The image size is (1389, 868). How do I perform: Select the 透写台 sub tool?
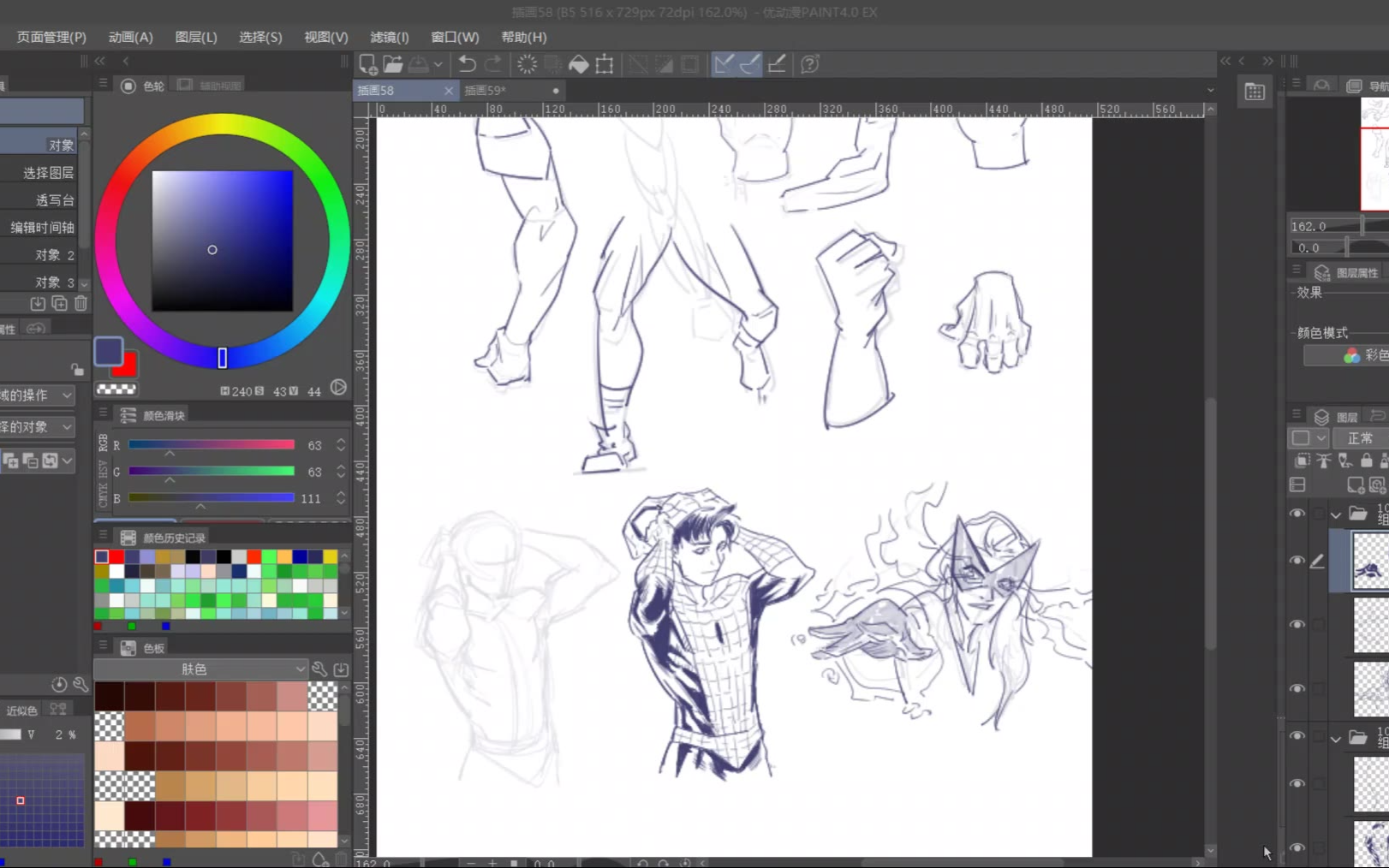click(39, 200)
